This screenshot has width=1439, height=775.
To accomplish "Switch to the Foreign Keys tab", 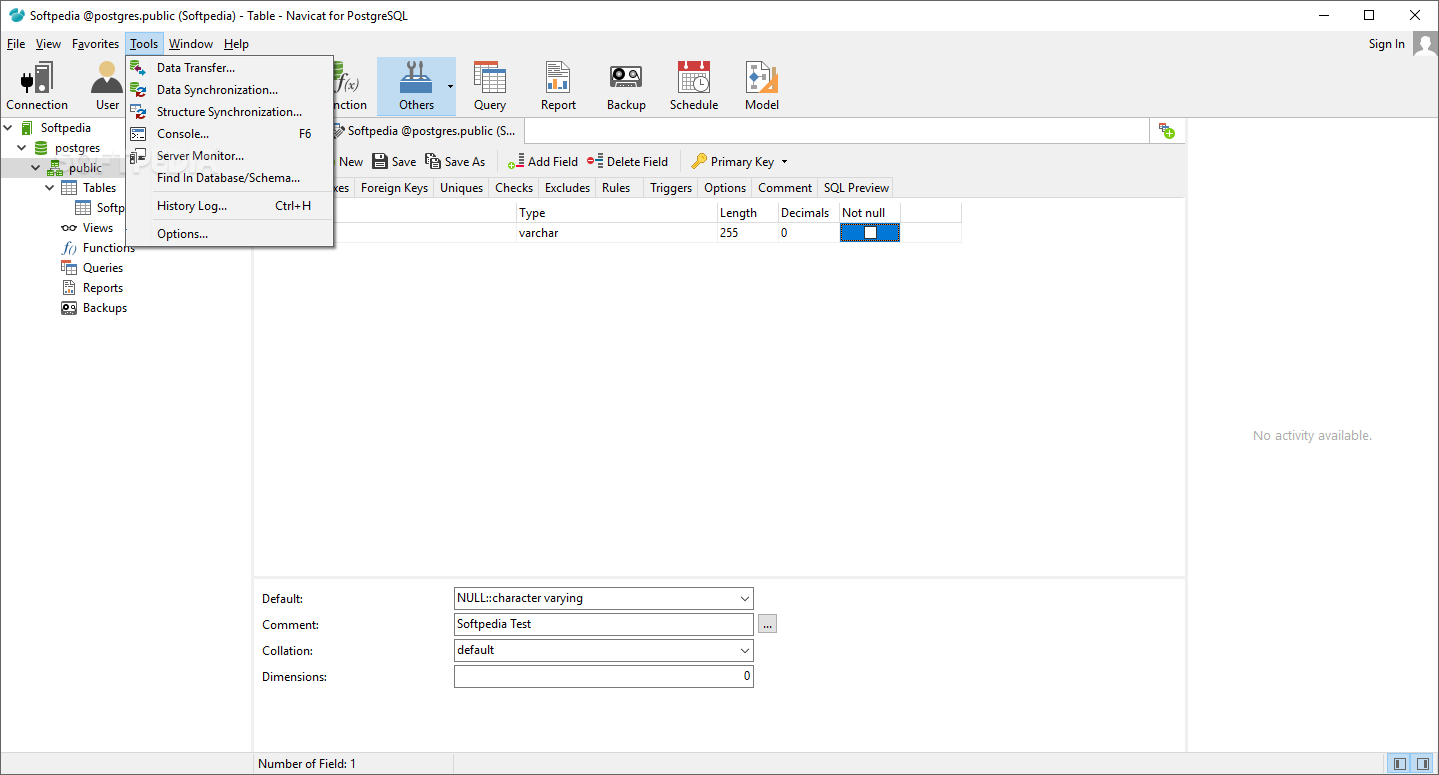I will [x=394, y=188].
